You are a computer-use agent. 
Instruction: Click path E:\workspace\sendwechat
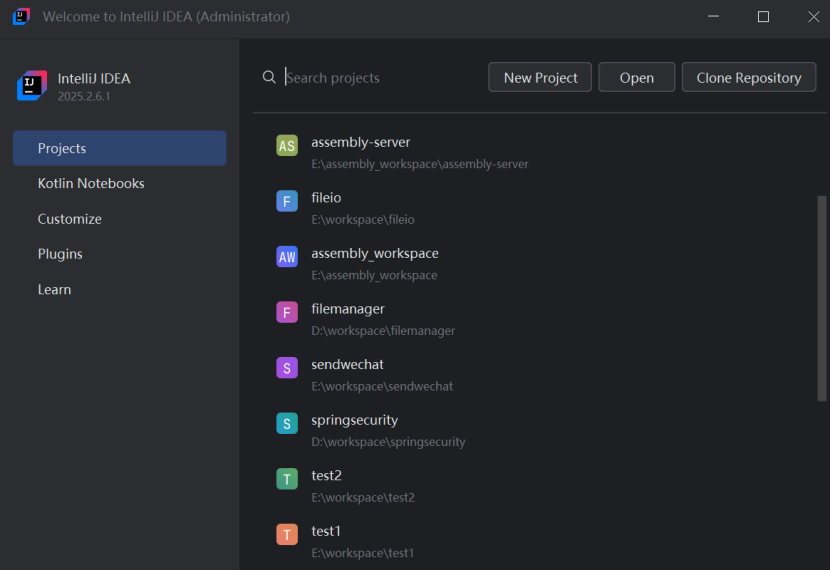[382, 386]
